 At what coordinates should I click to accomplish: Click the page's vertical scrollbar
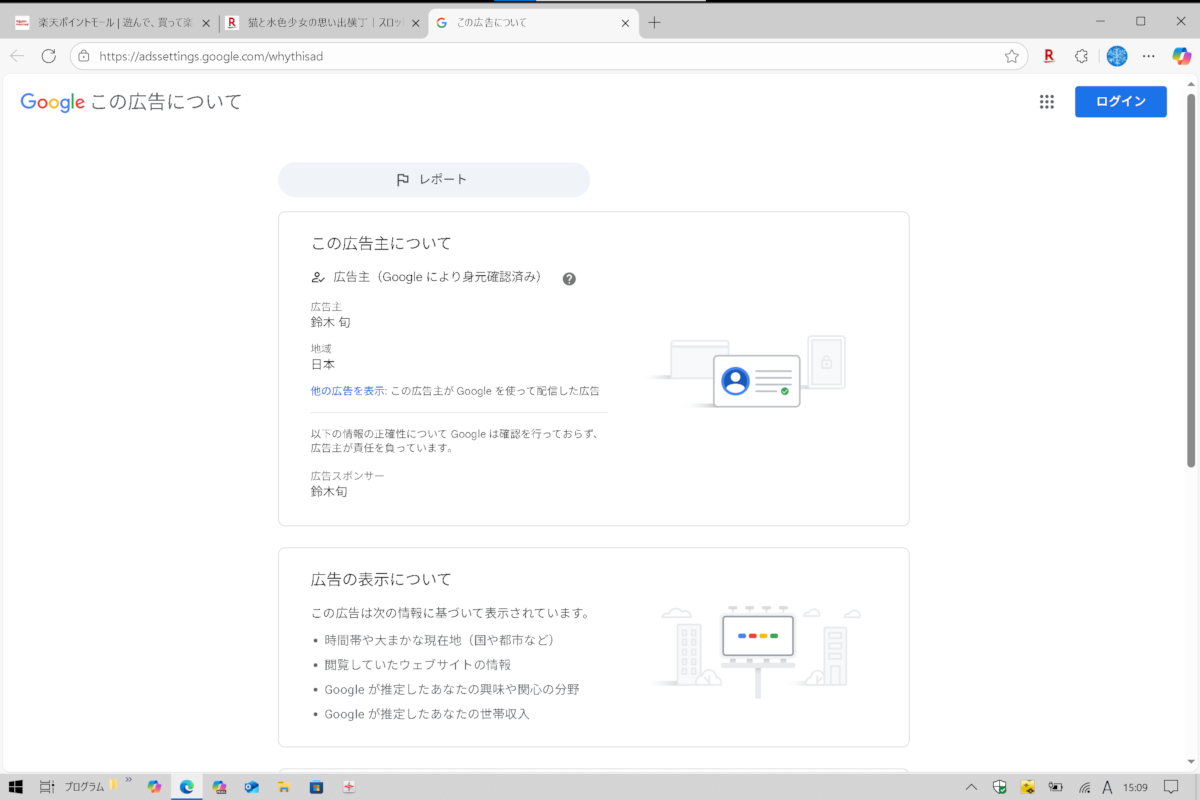pos(1190,280)
